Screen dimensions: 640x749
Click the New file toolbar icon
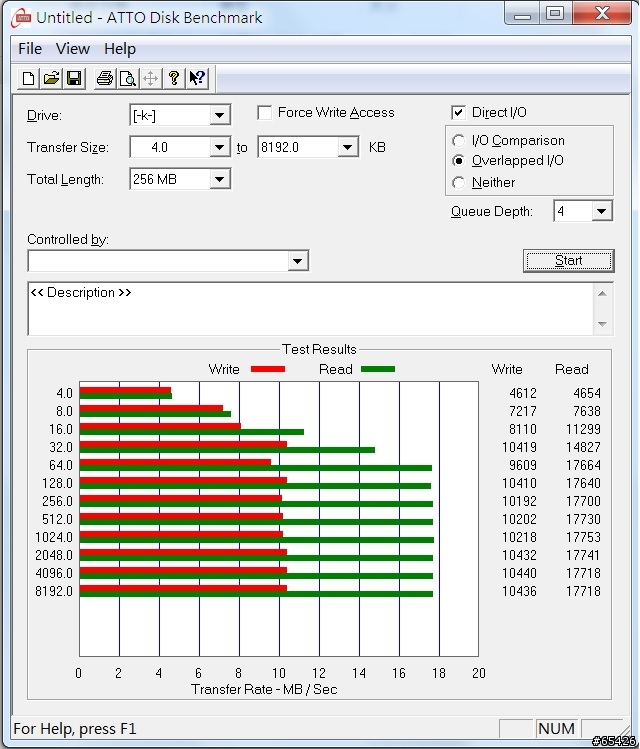point(28,78)
